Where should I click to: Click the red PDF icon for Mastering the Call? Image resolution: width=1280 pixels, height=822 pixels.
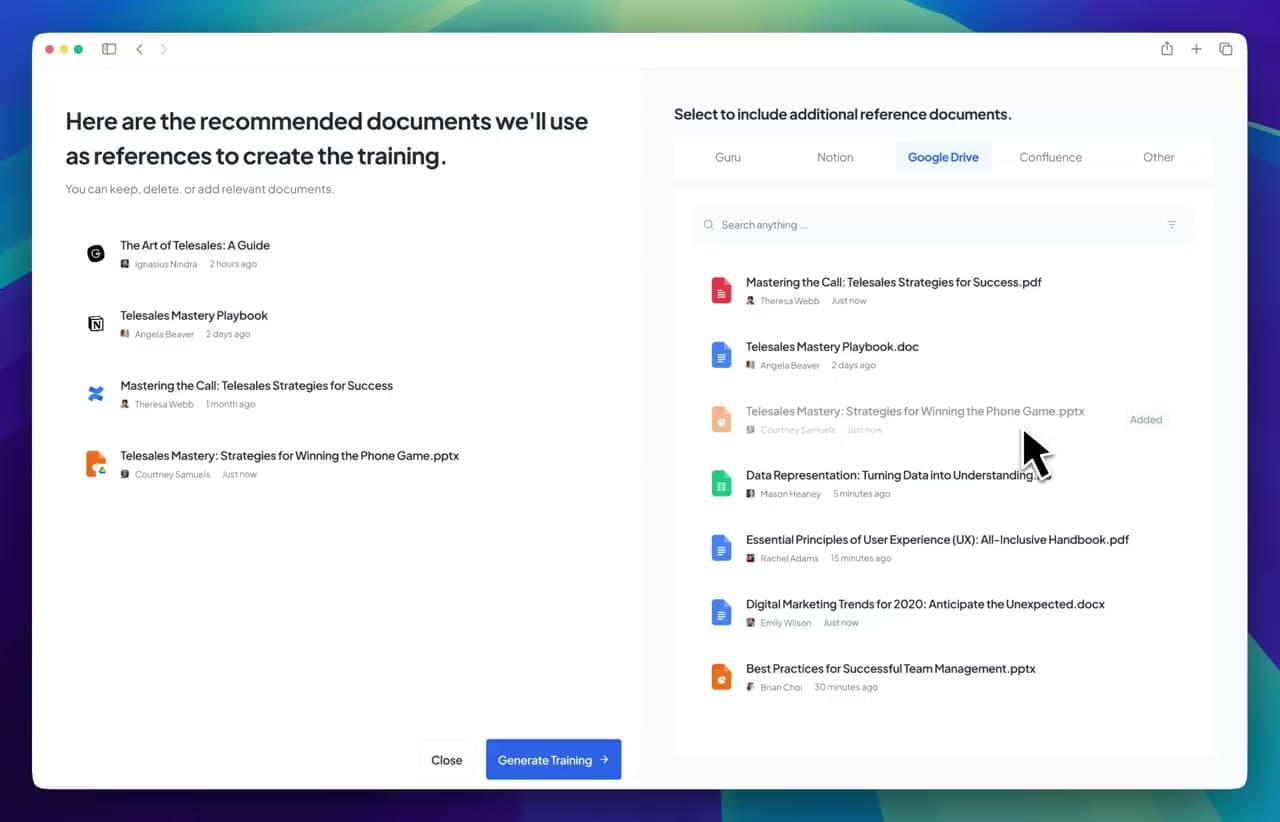pyautogui.click(x=721, y=290)
